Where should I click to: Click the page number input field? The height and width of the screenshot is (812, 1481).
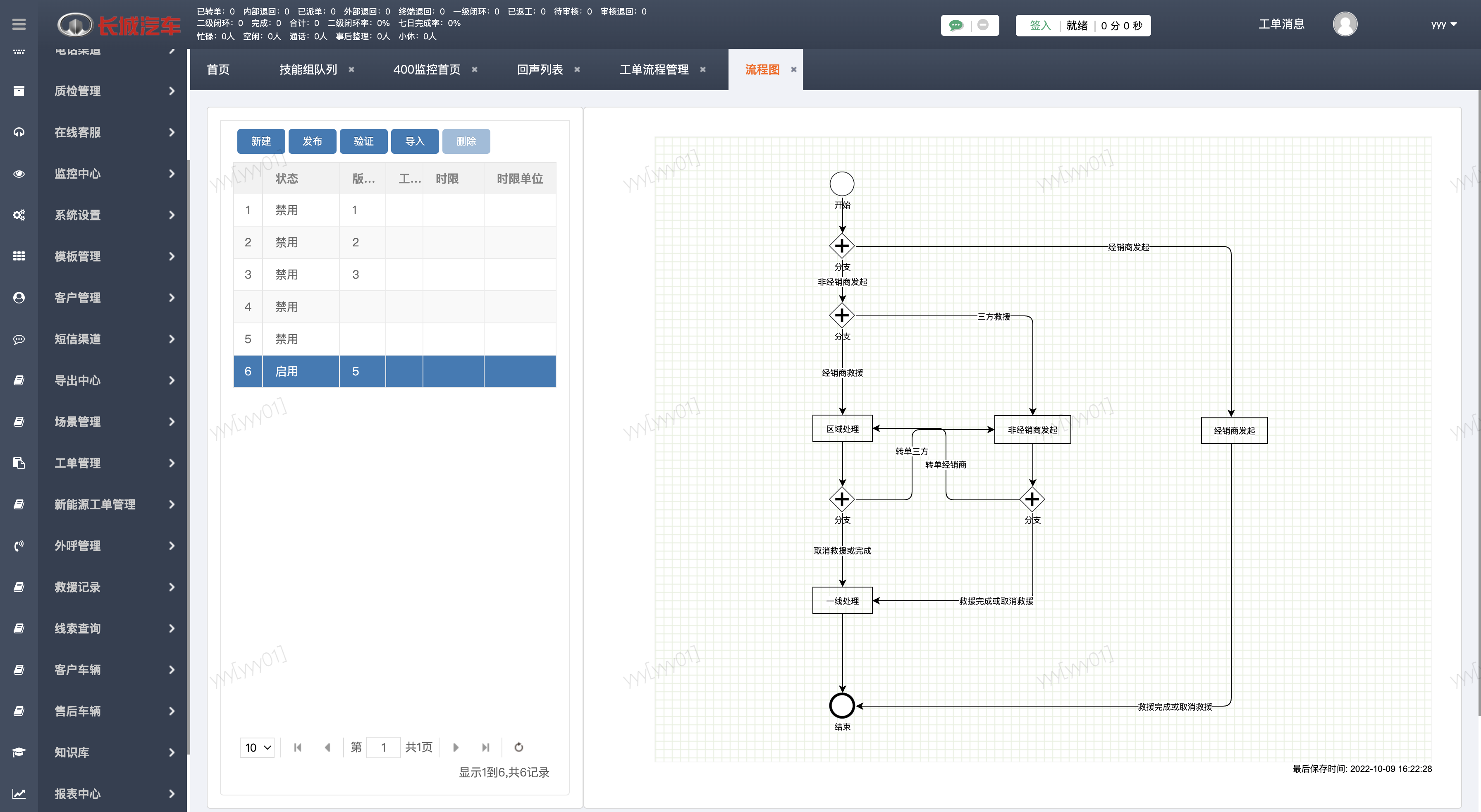pos(383,747)
